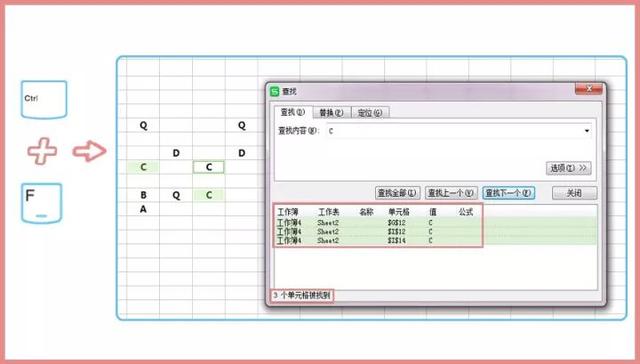This screenshot has width=640, height=364.
Task: Select the 查找 (Find) tab
Action: tap(293, 112)
